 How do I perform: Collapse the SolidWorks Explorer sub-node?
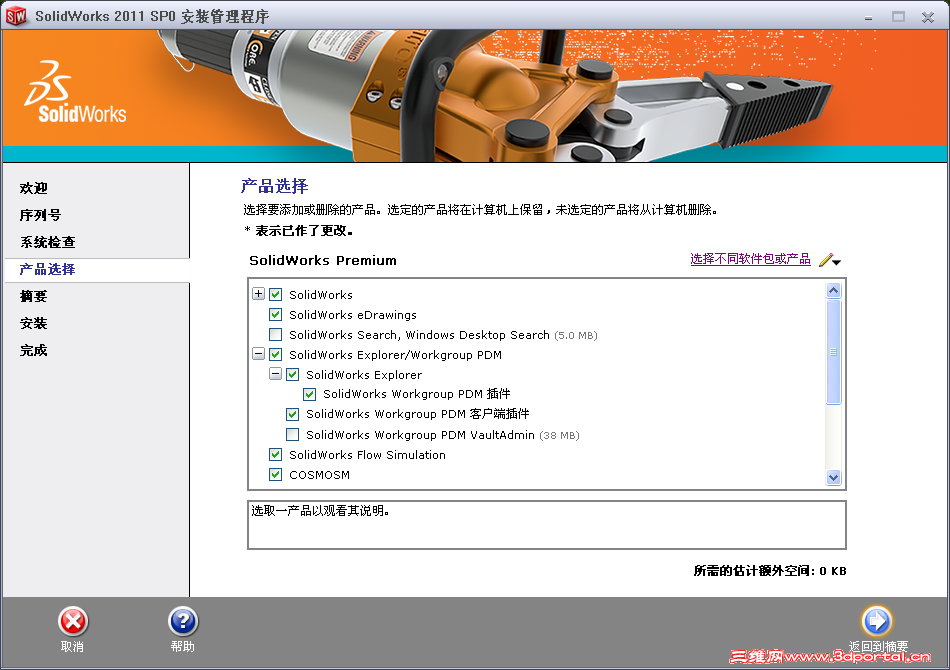pos(276,374)
